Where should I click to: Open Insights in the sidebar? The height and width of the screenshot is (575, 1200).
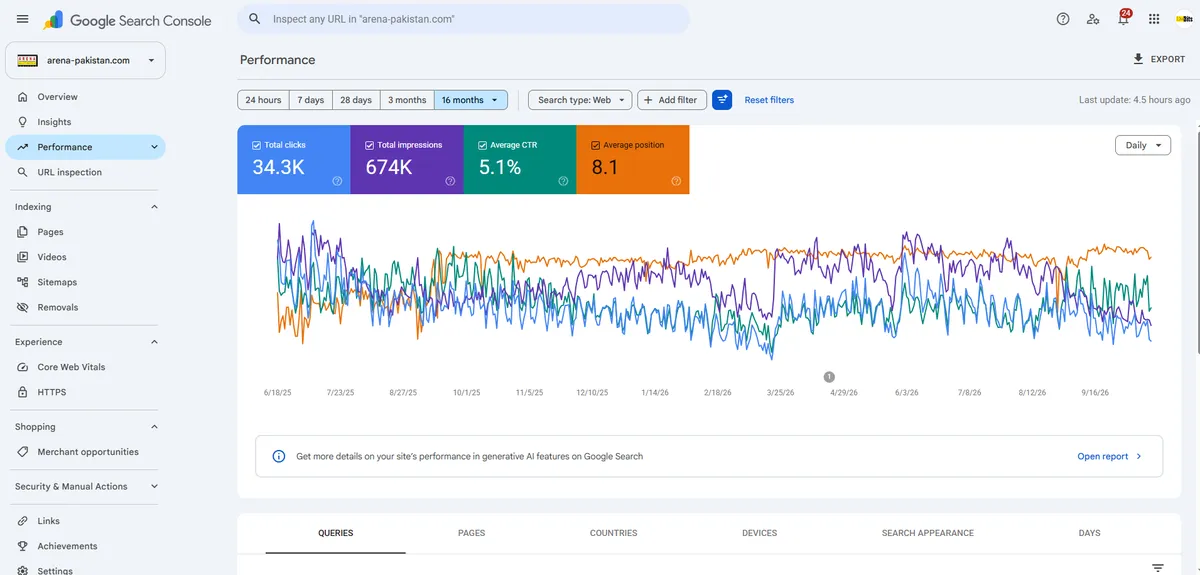(85, 122)
